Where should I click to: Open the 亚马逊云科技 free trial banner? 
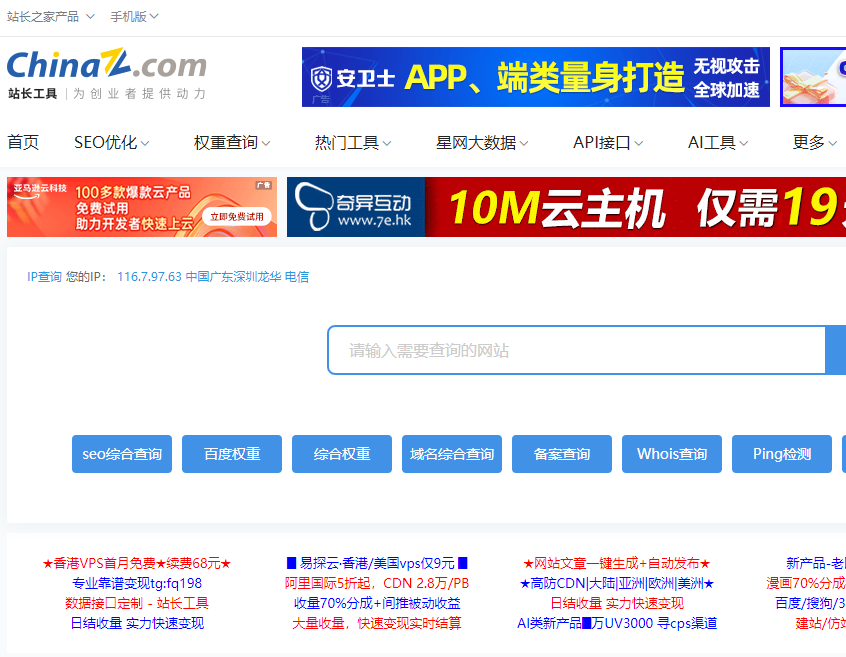pos(142,207)
